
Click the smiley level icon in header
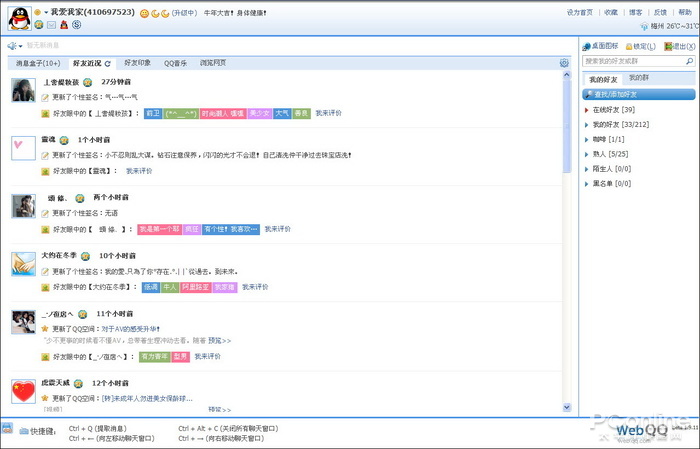tap(144, 13)
